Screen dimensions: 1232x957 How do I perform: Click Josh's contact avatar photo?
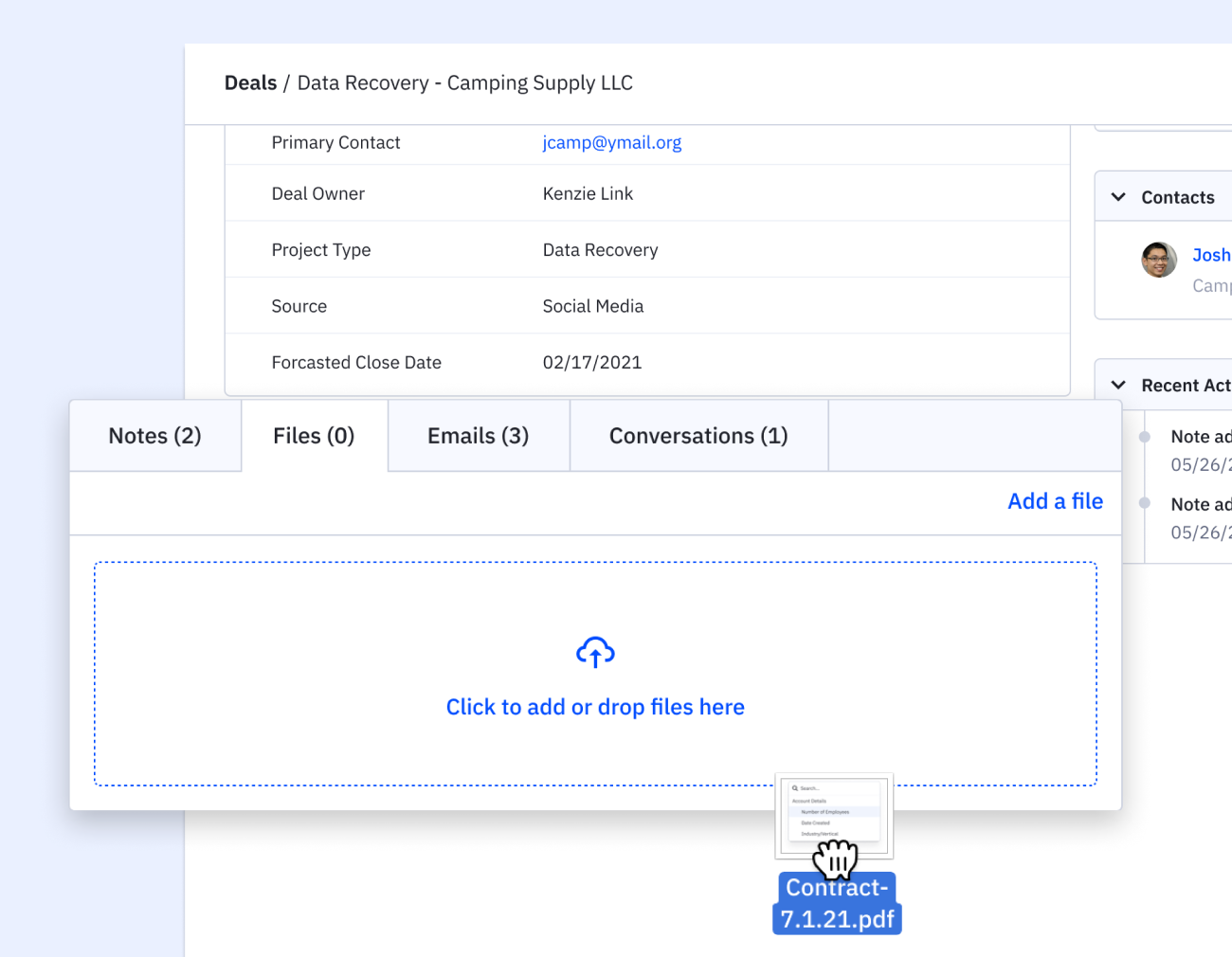[x=1158, y=260]
